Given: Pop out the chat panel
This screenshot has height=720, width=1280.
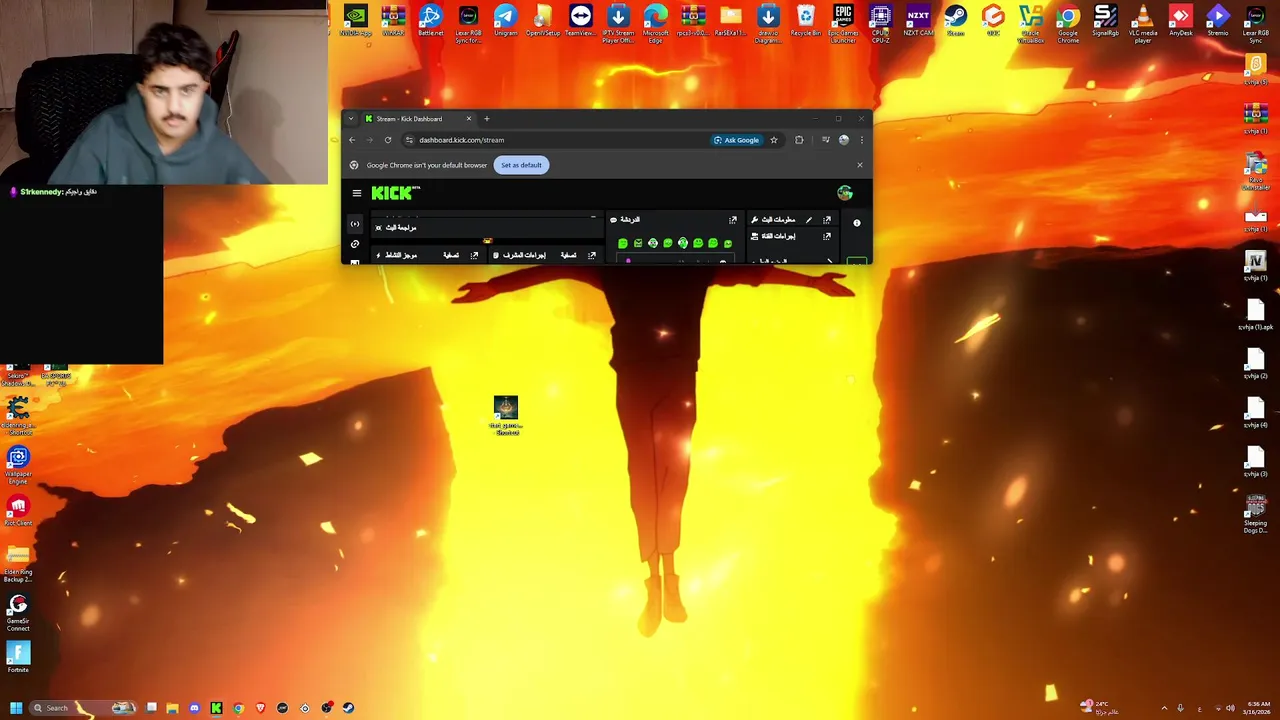Looking at the screenshot, I should pyautogui.click(x=733, y=220).
